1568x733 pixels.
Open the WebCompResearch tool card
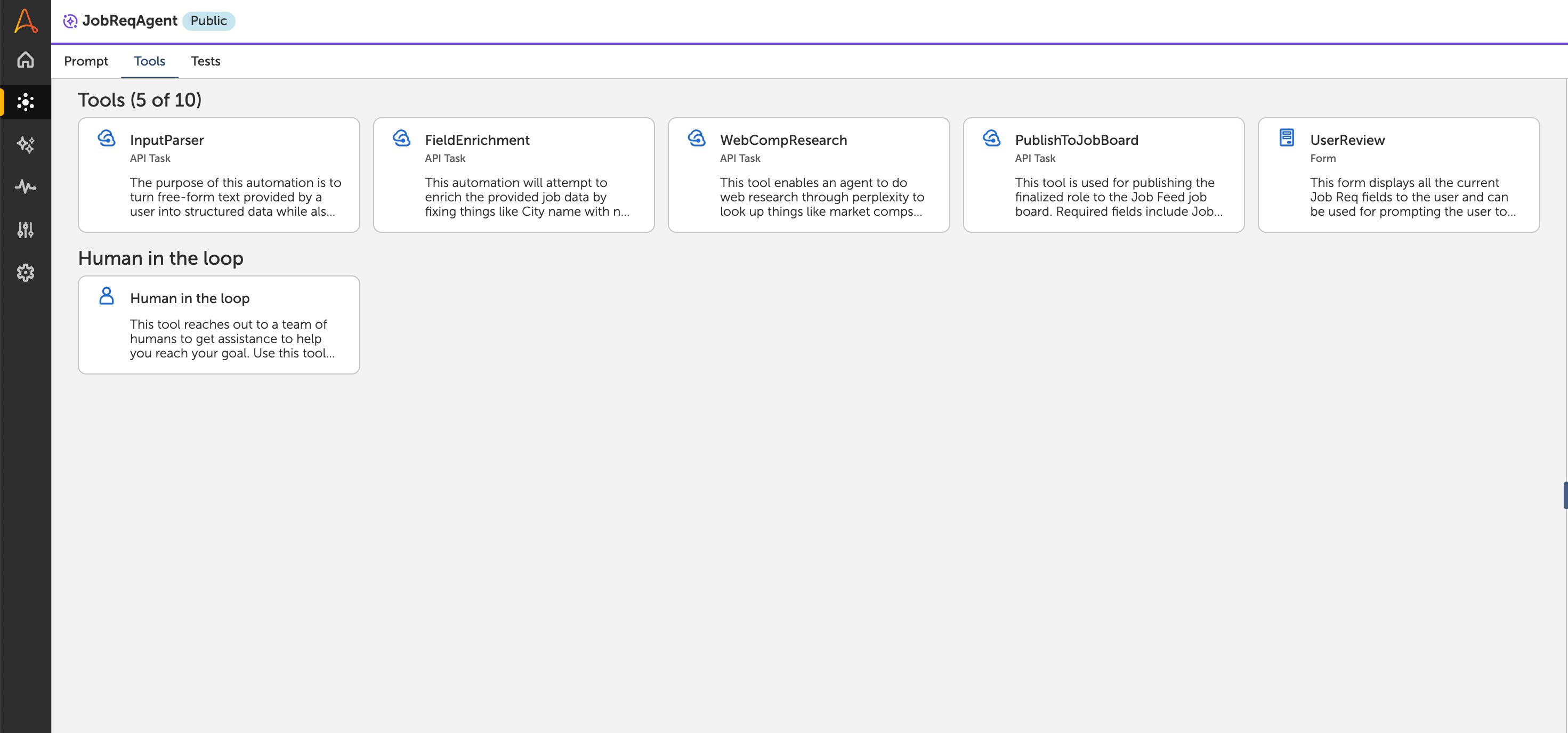point(809,175)
